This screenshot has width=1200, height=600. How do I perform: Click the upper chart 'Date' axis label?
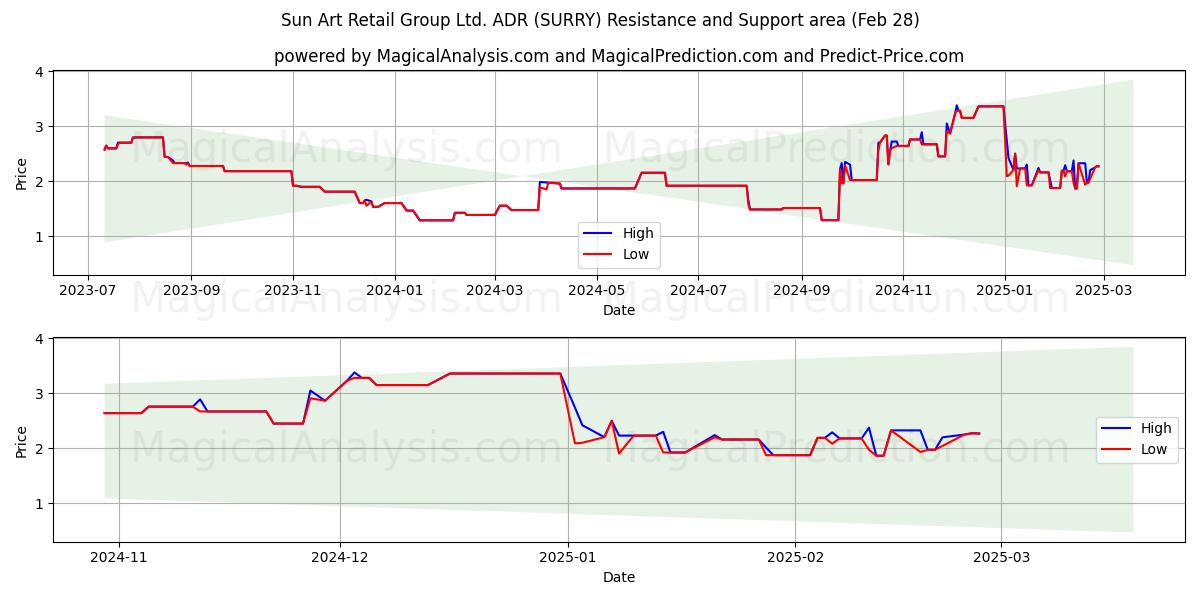click(x=619, y=311)
